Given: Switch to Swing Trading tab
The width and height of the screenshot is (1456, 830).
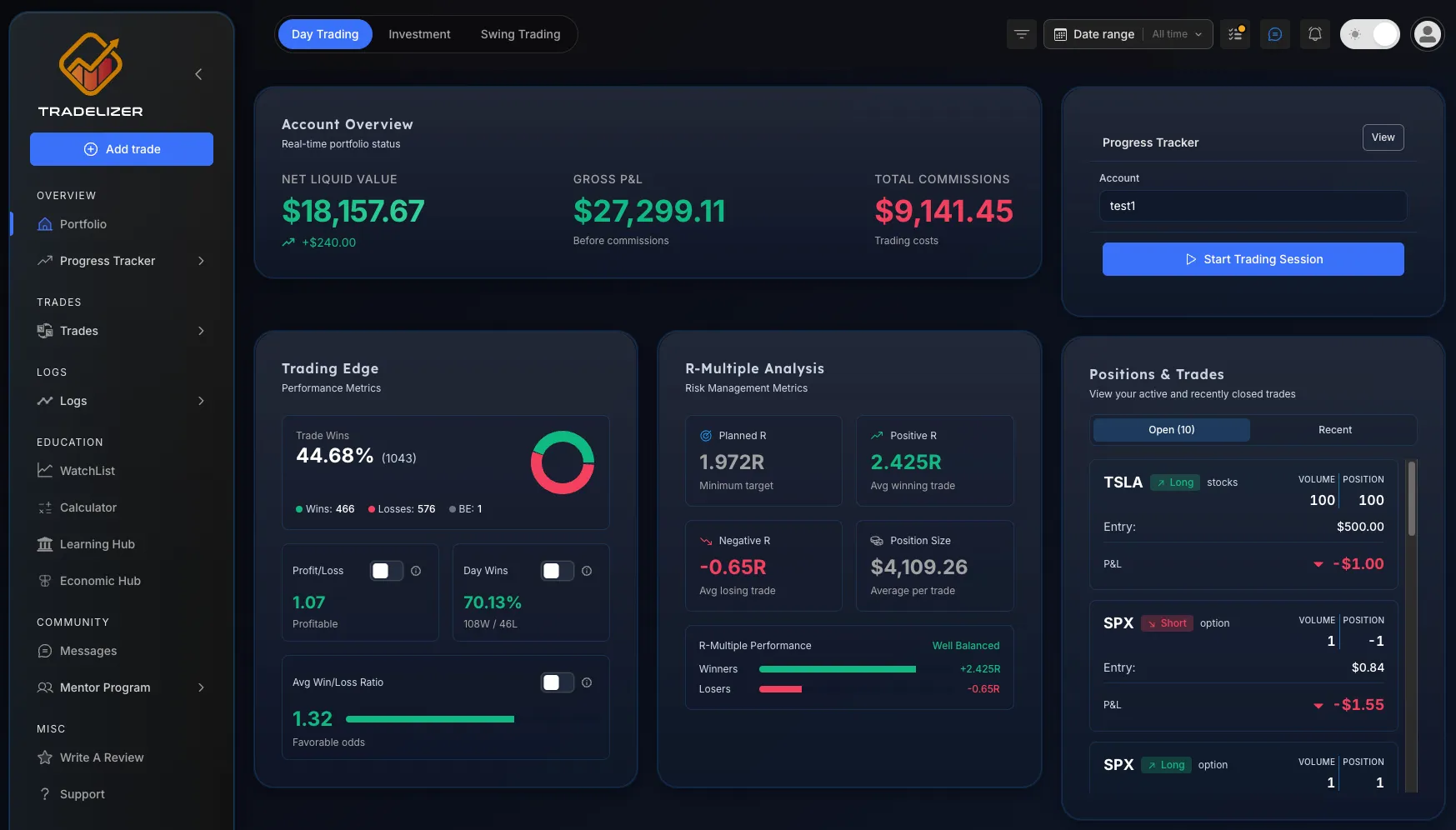Looking at the screenshot, I should click(x=520, y=34).
